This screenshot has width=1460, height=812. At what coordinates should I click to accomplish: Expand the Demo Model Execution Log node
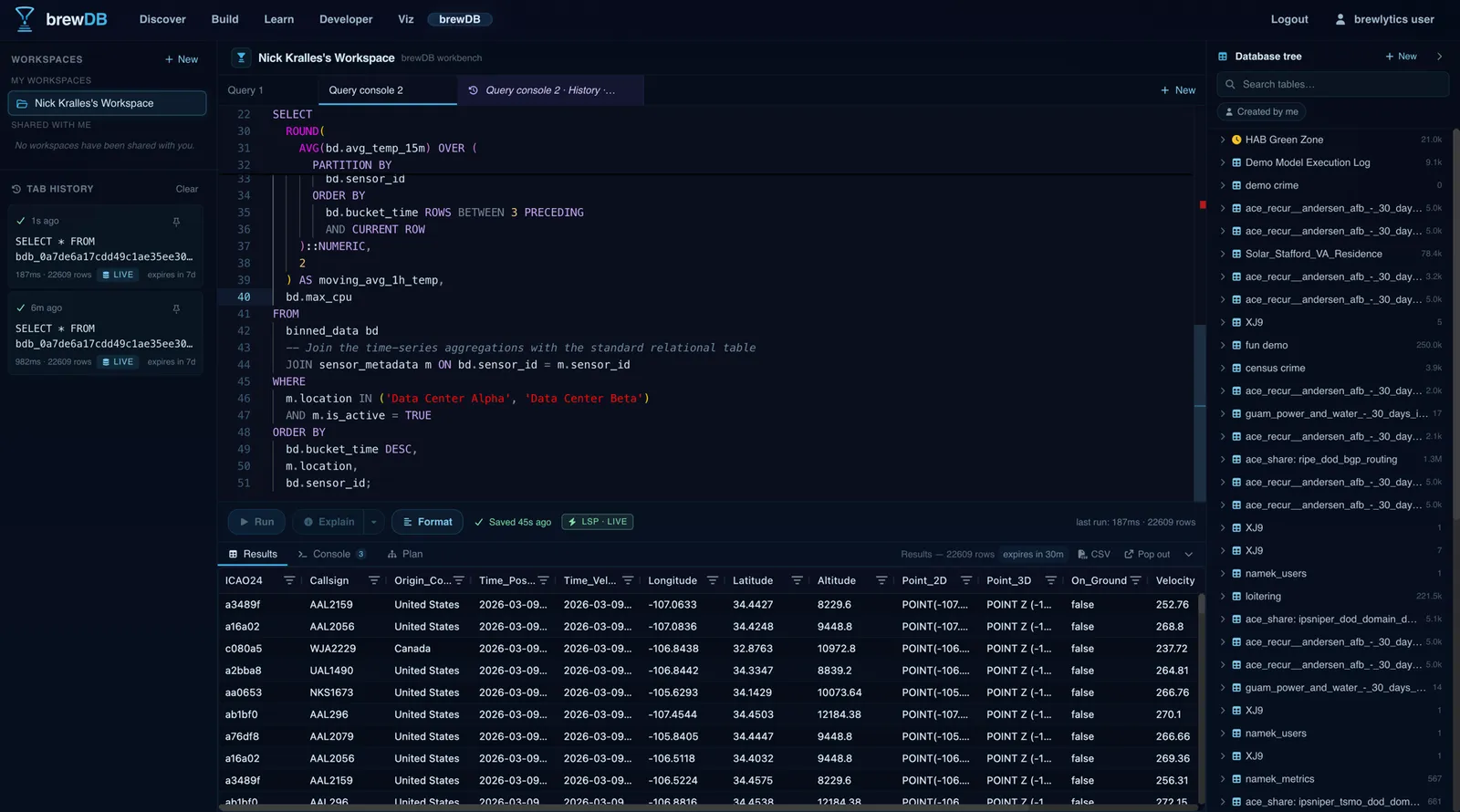(1223, 162)
